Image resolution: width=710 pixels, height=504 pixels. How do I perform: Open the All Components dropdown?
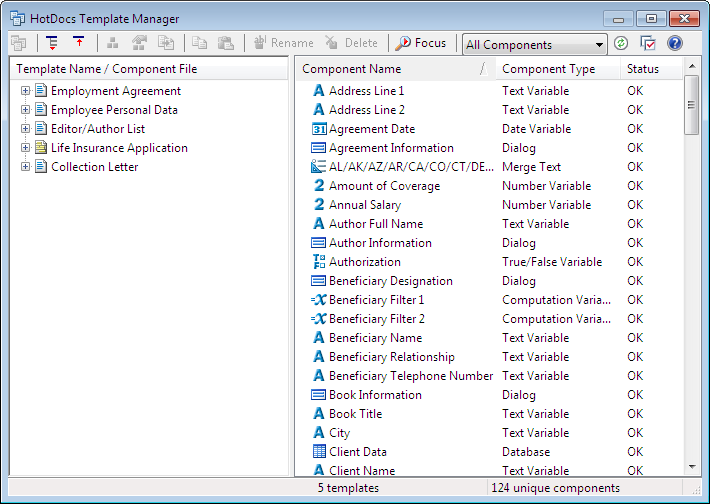535,44
